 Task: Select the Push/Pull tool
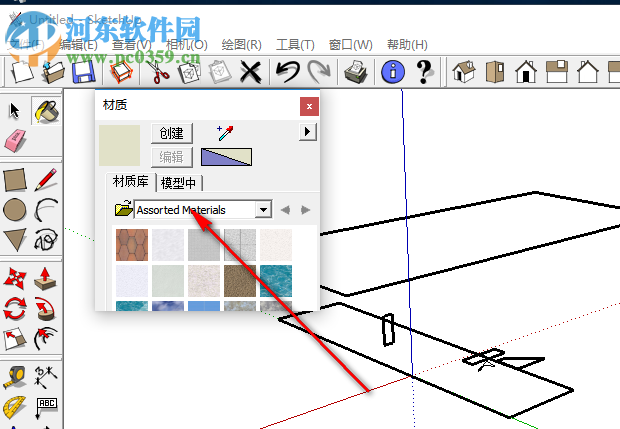pyautogui.click(x=46, y=278)
